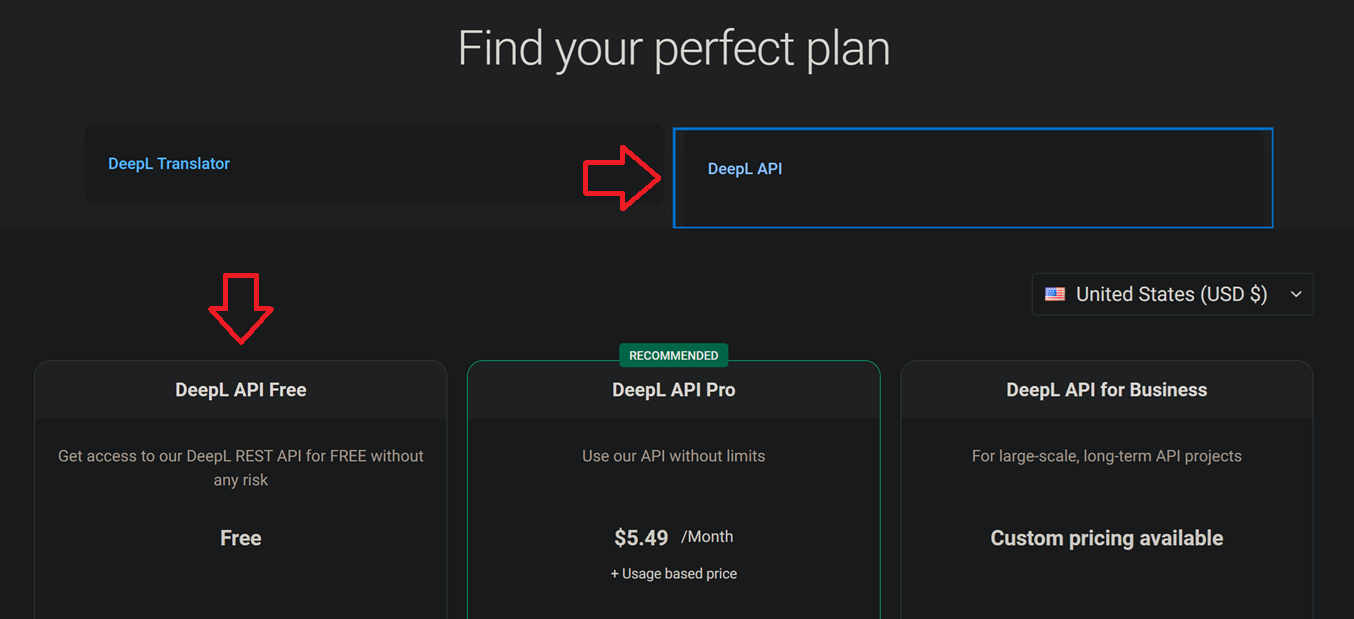The image size is (1354, 619).
Task: Click the "Free" price label
Action: pyautogui.click(x=241, y=538)
